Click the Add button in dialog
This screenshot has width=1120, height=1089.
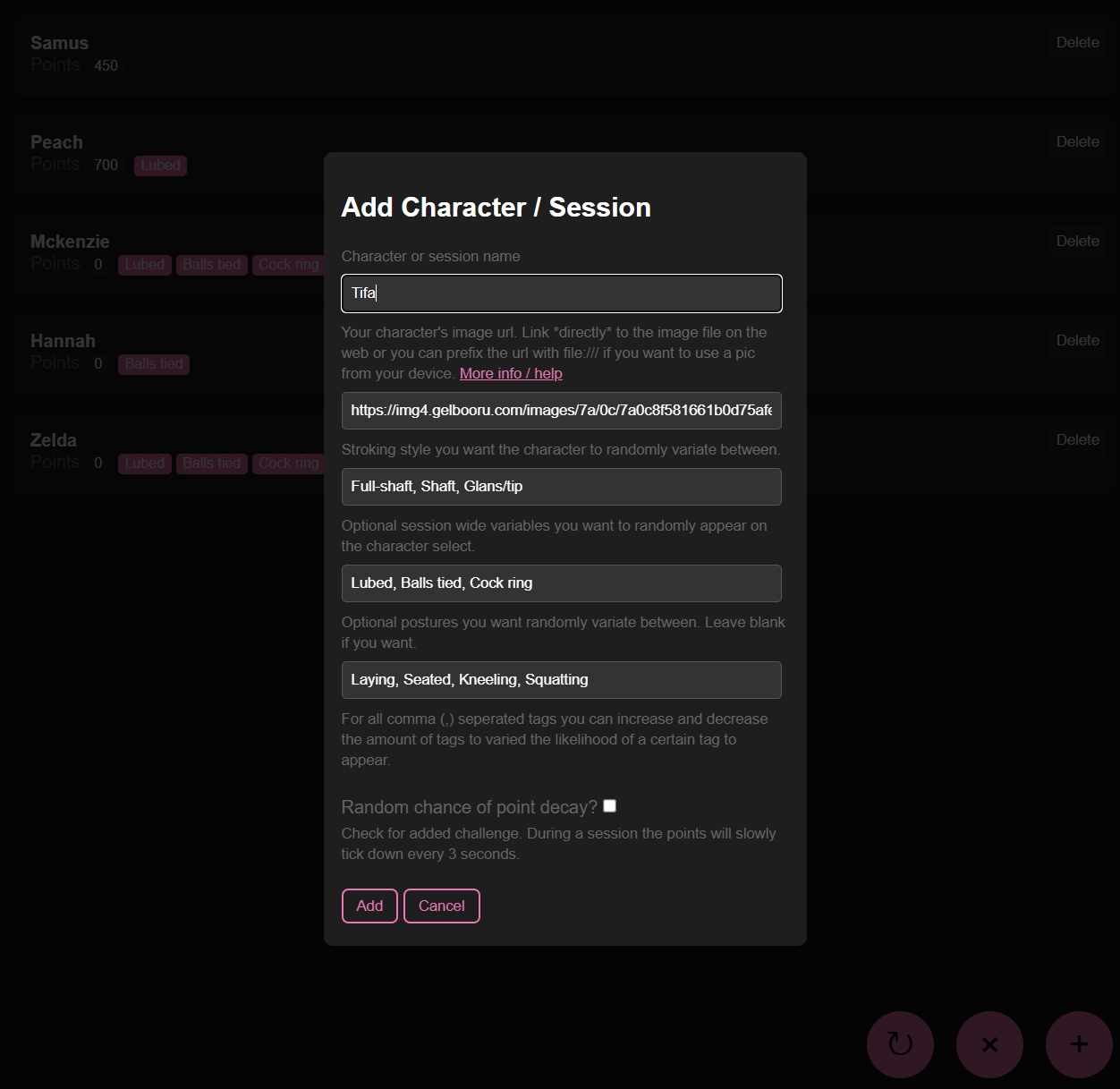tap(369, 906)
